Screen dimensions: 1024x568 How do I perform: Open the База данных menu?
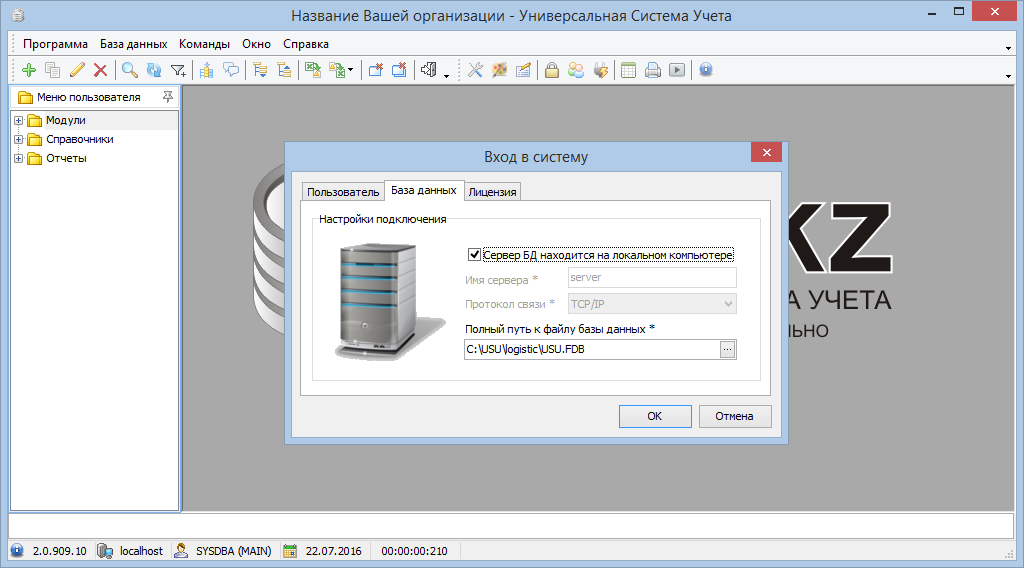(133, 44)
